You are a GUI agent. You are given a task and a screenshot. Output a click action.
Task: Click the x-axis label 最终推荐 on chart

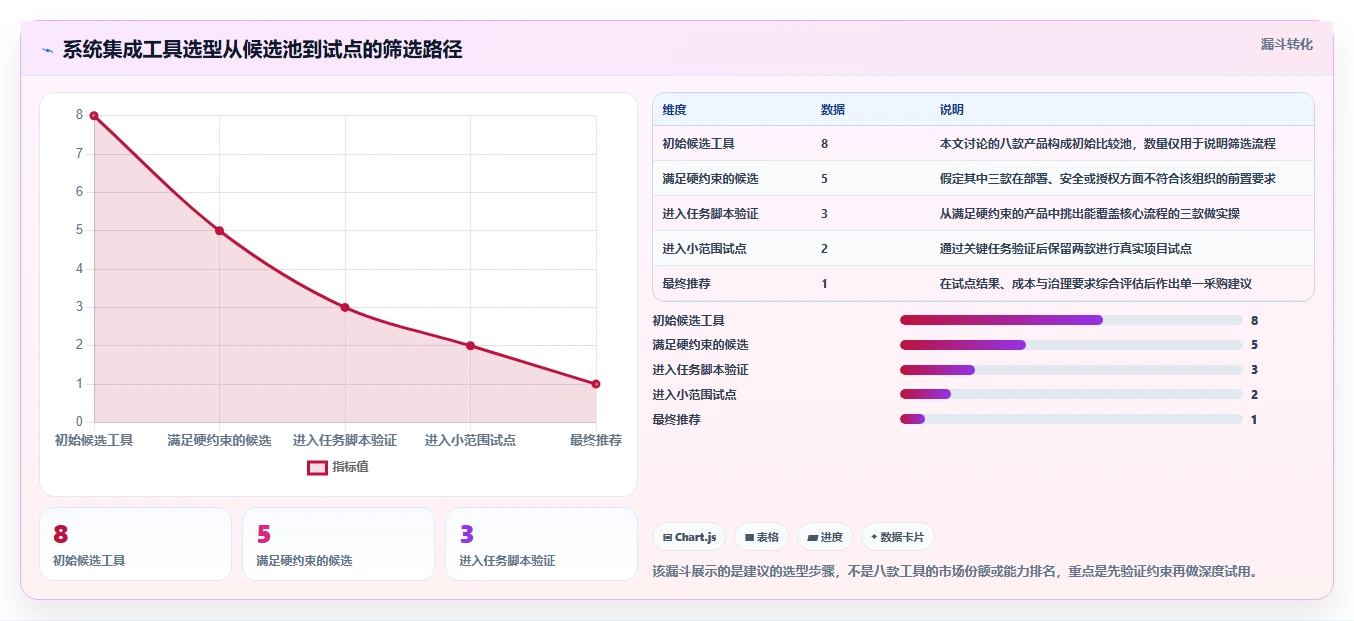point(596,440)
